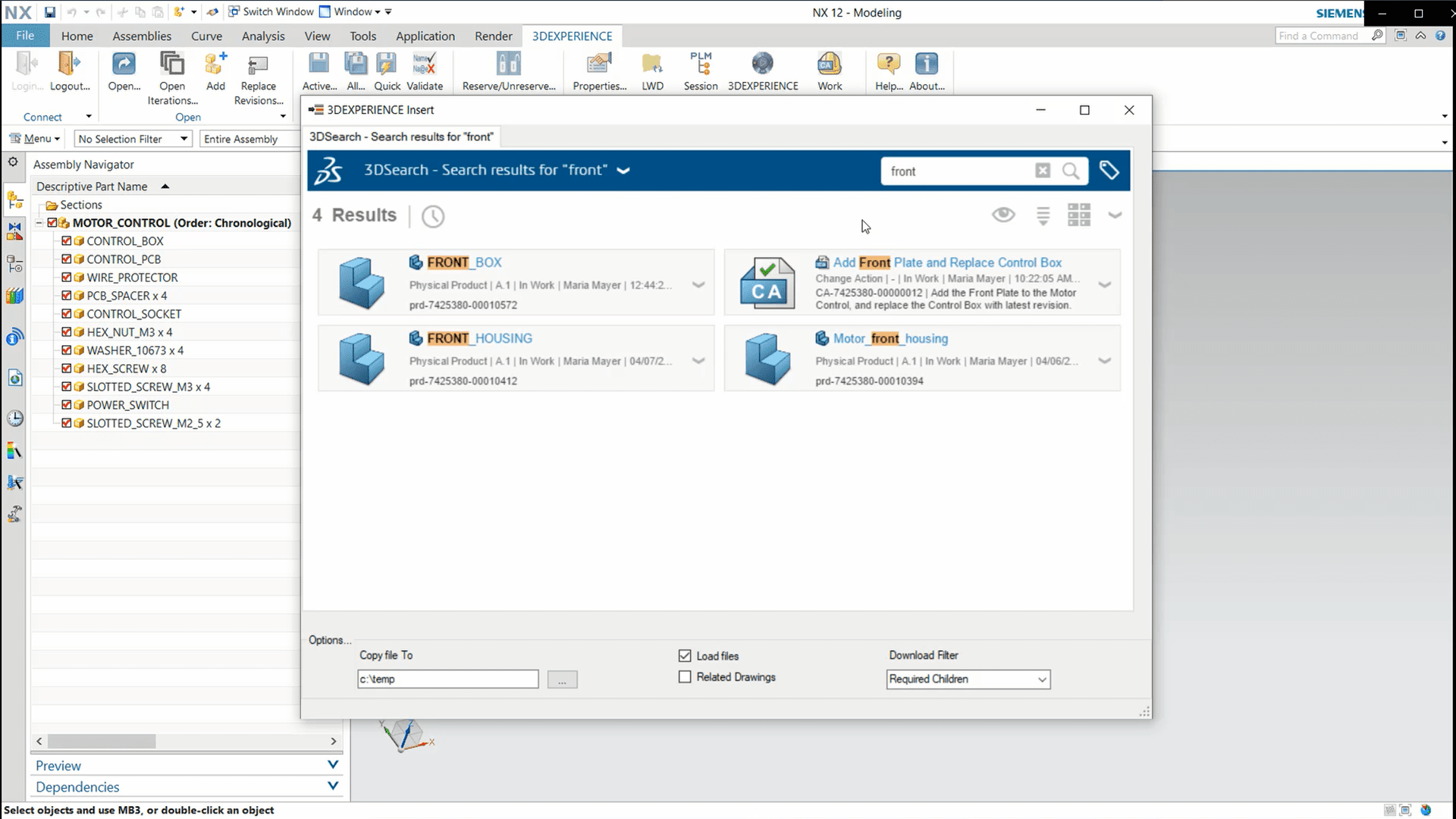Expand the Dependencies panel
This screenshot has height=819, width=1456.
333,786
